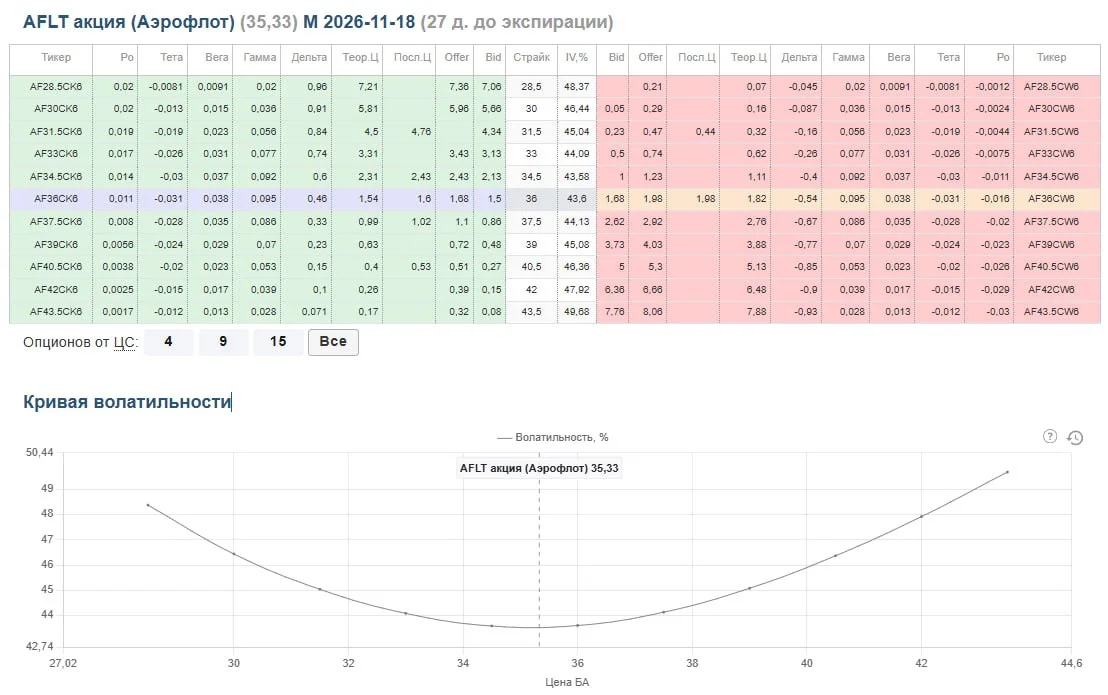1108x695 pixels.
Task: Open call option AF39CK6
Action: (x=56, y=244)
